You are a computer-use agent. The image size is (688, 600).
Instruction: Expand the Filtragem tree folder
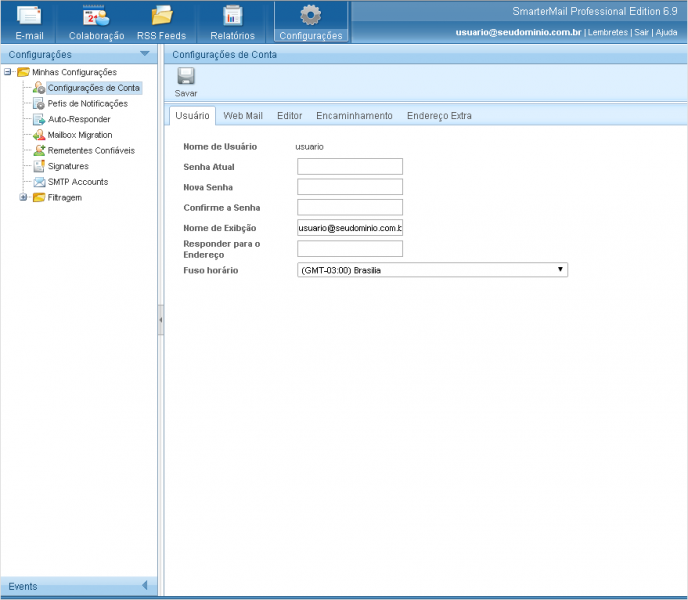click(x=24, y=198)
